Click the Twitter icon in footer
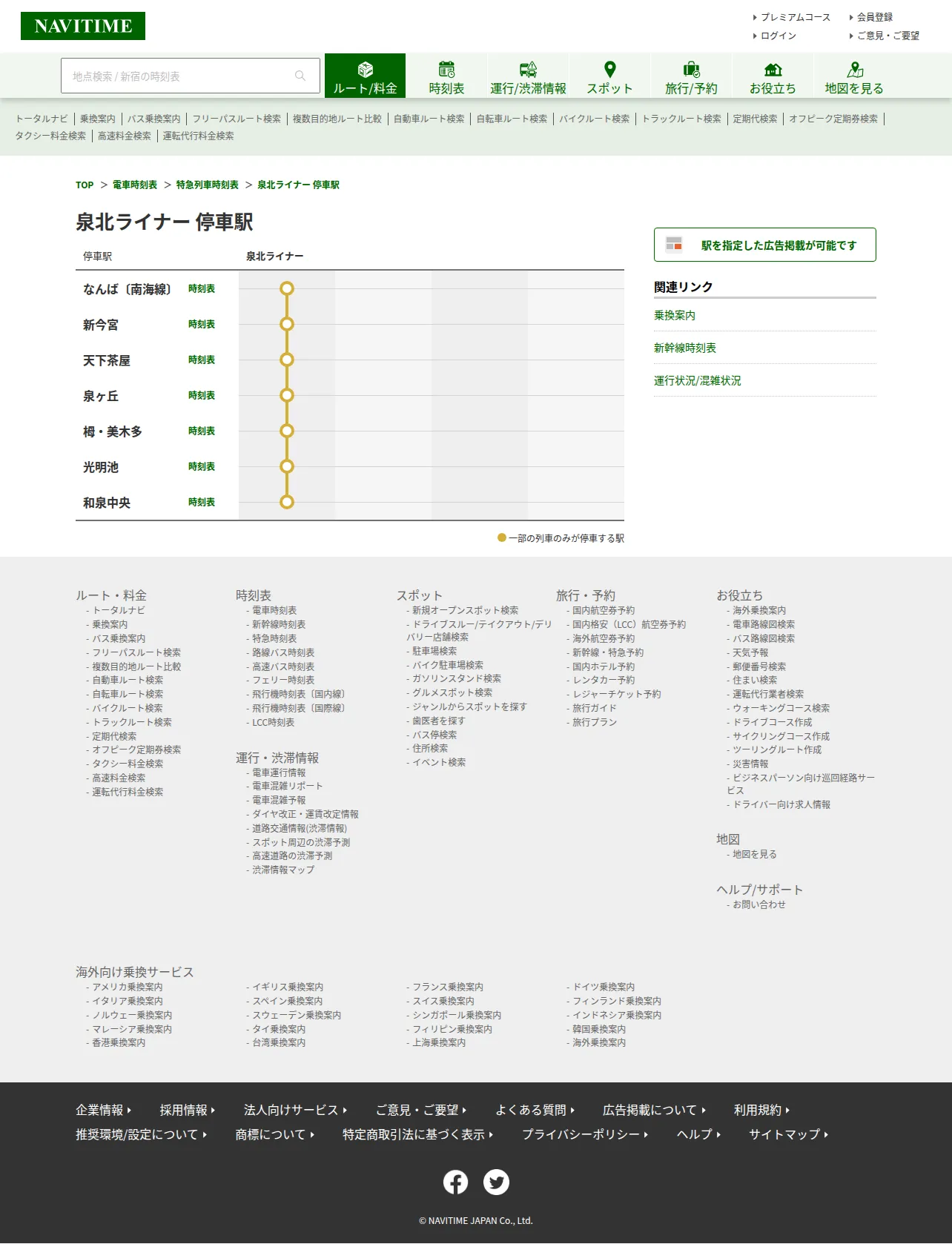 [496, 1182]
